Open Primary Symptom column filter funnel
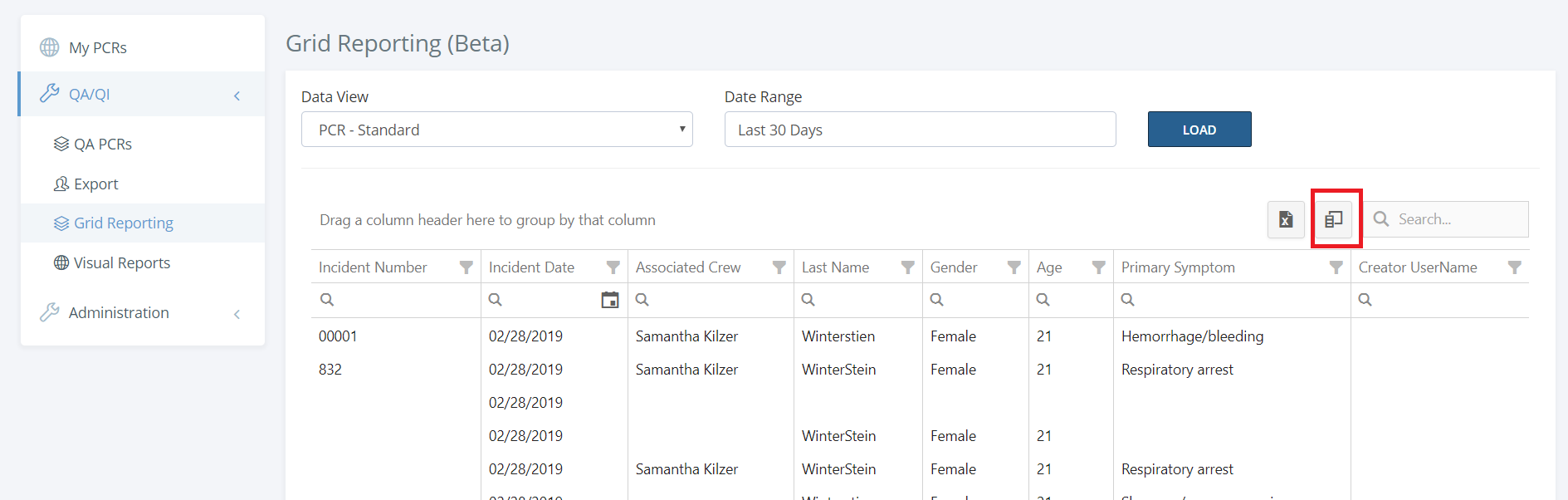 [x=1336, y=267]
